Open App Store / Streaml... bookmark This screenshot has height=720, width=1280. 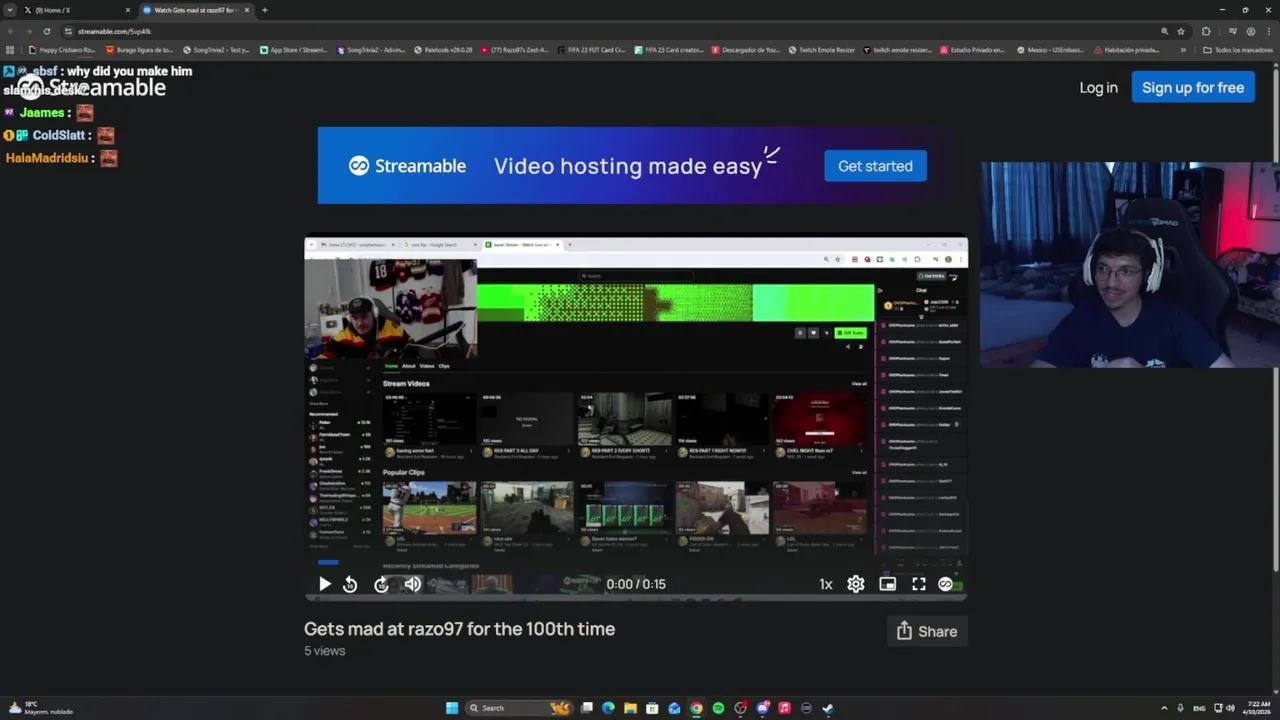tap(293, 50)
